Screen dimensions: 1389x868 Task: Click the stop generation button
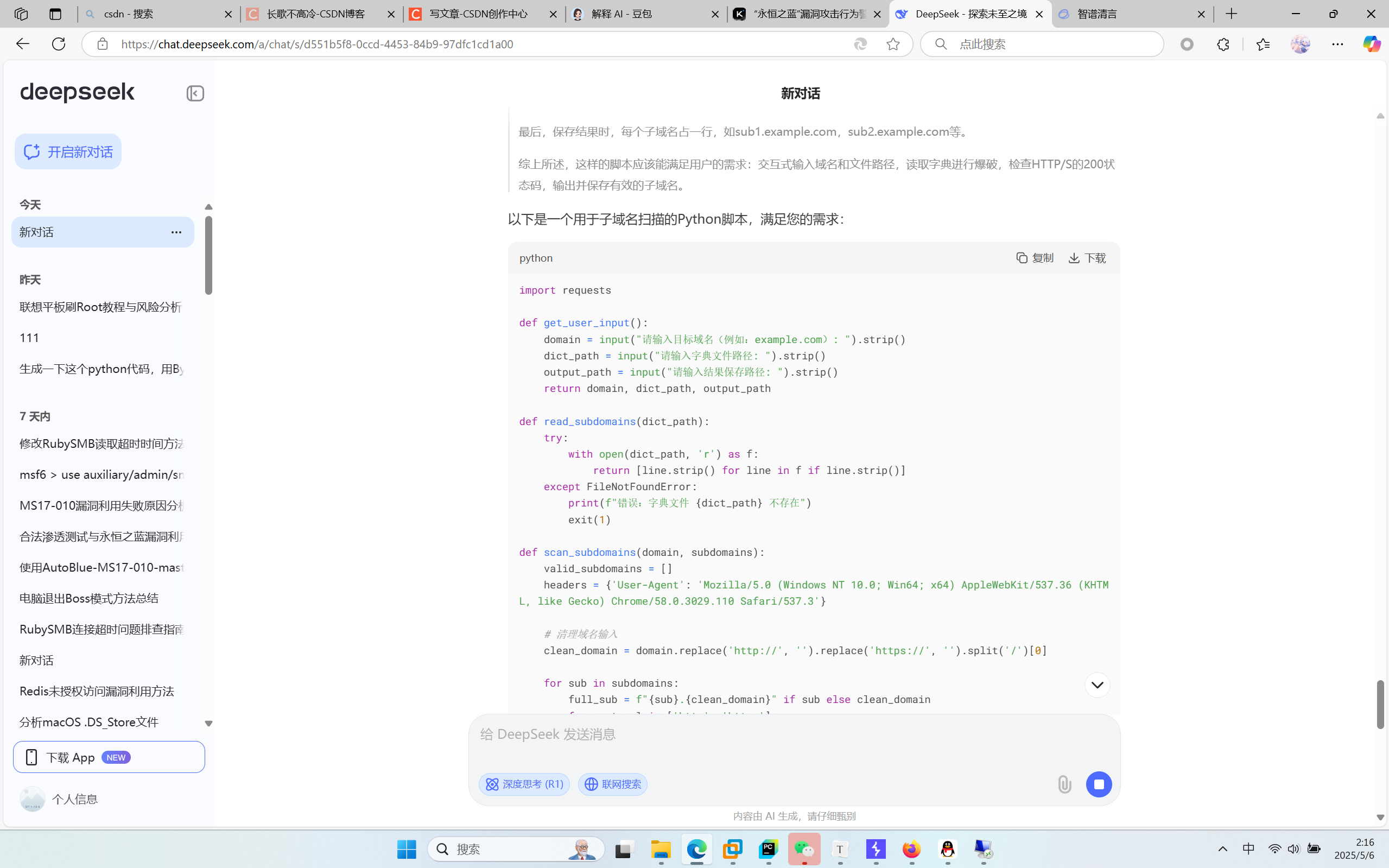pos(1099,784)
